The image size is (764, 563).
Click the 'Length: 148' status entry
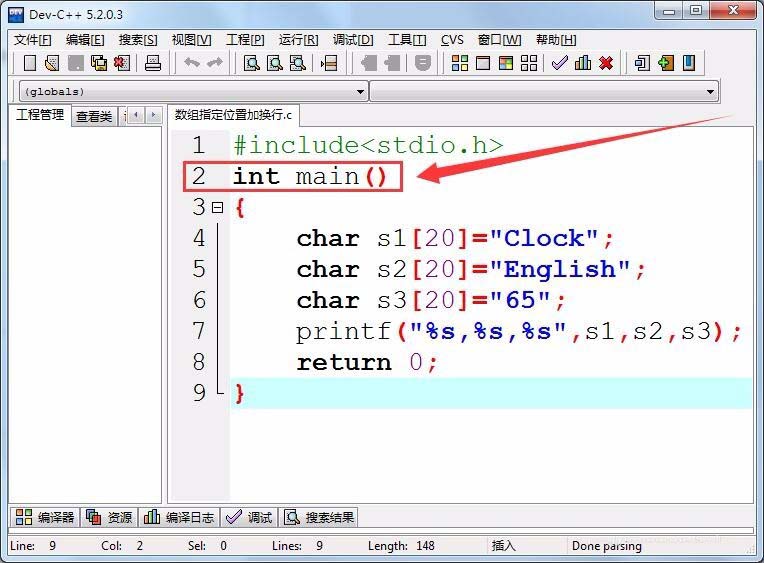(x=401, y=546)
